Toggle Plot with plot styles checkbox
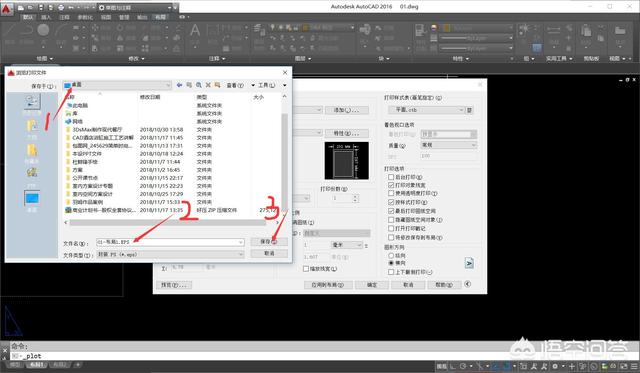This screenshot has width=640, height=373. point(391,202)
